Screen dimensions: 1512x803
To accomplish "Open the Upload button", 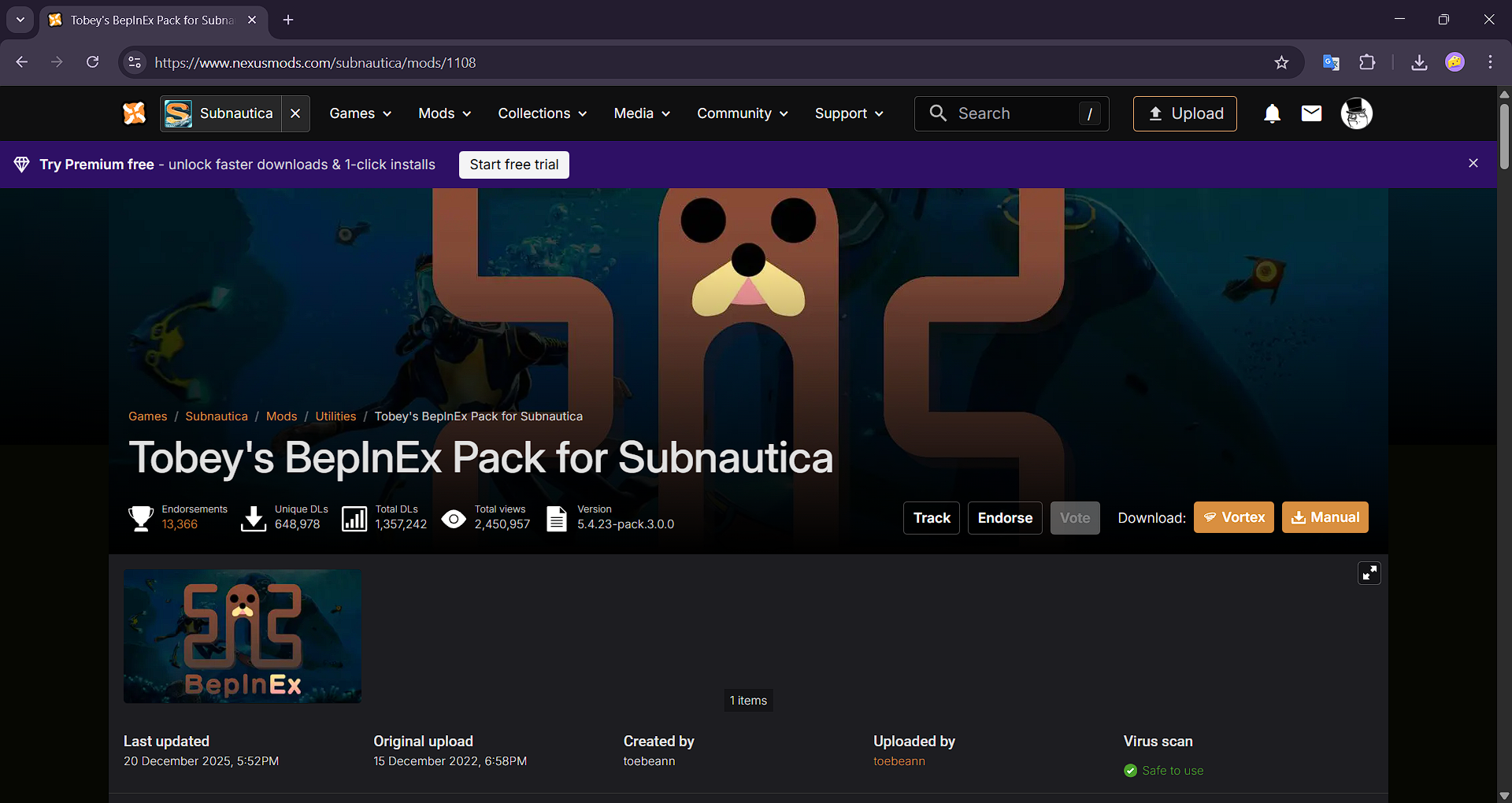I will click(1185, 113).
